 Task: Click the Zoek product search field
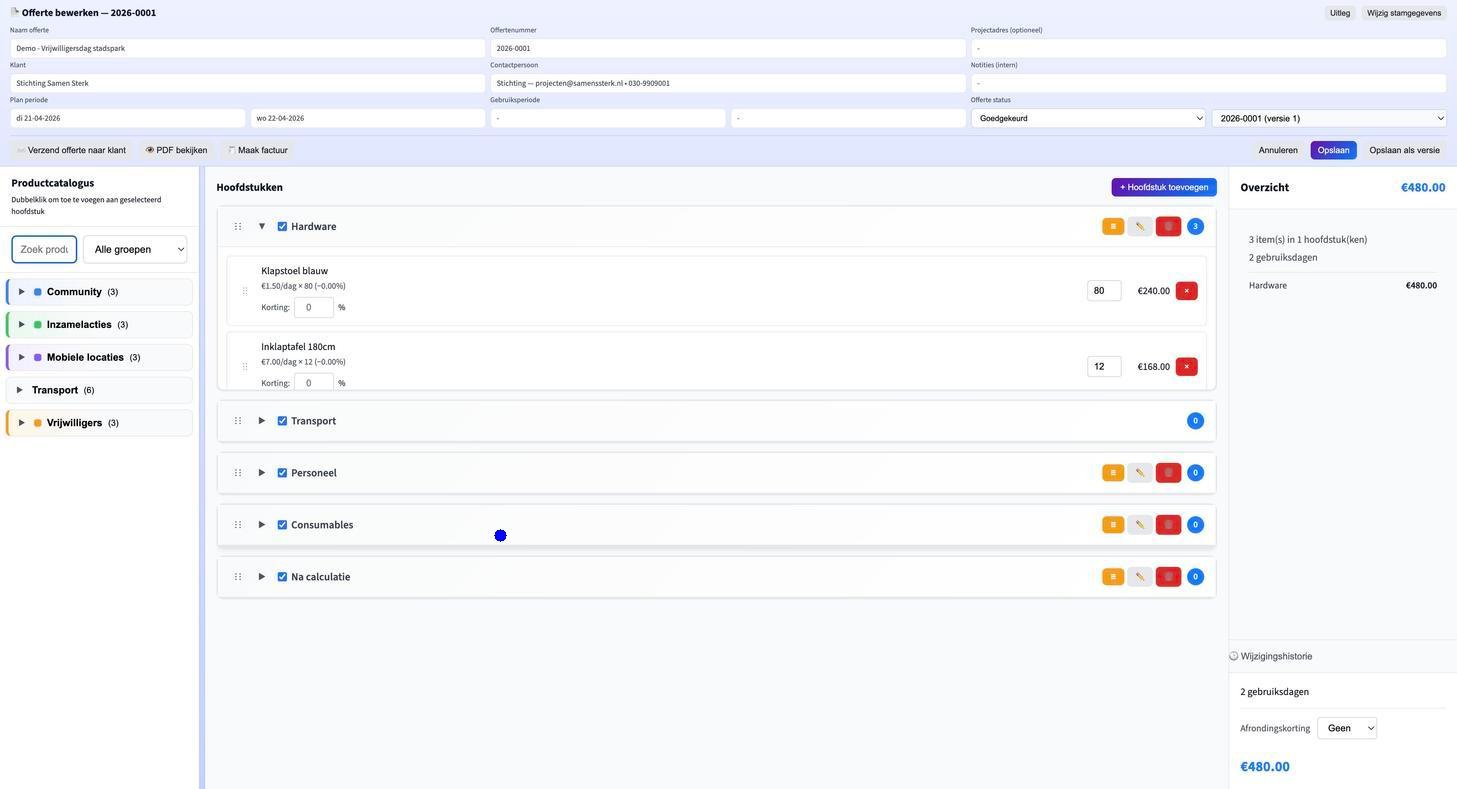point(44,249)
